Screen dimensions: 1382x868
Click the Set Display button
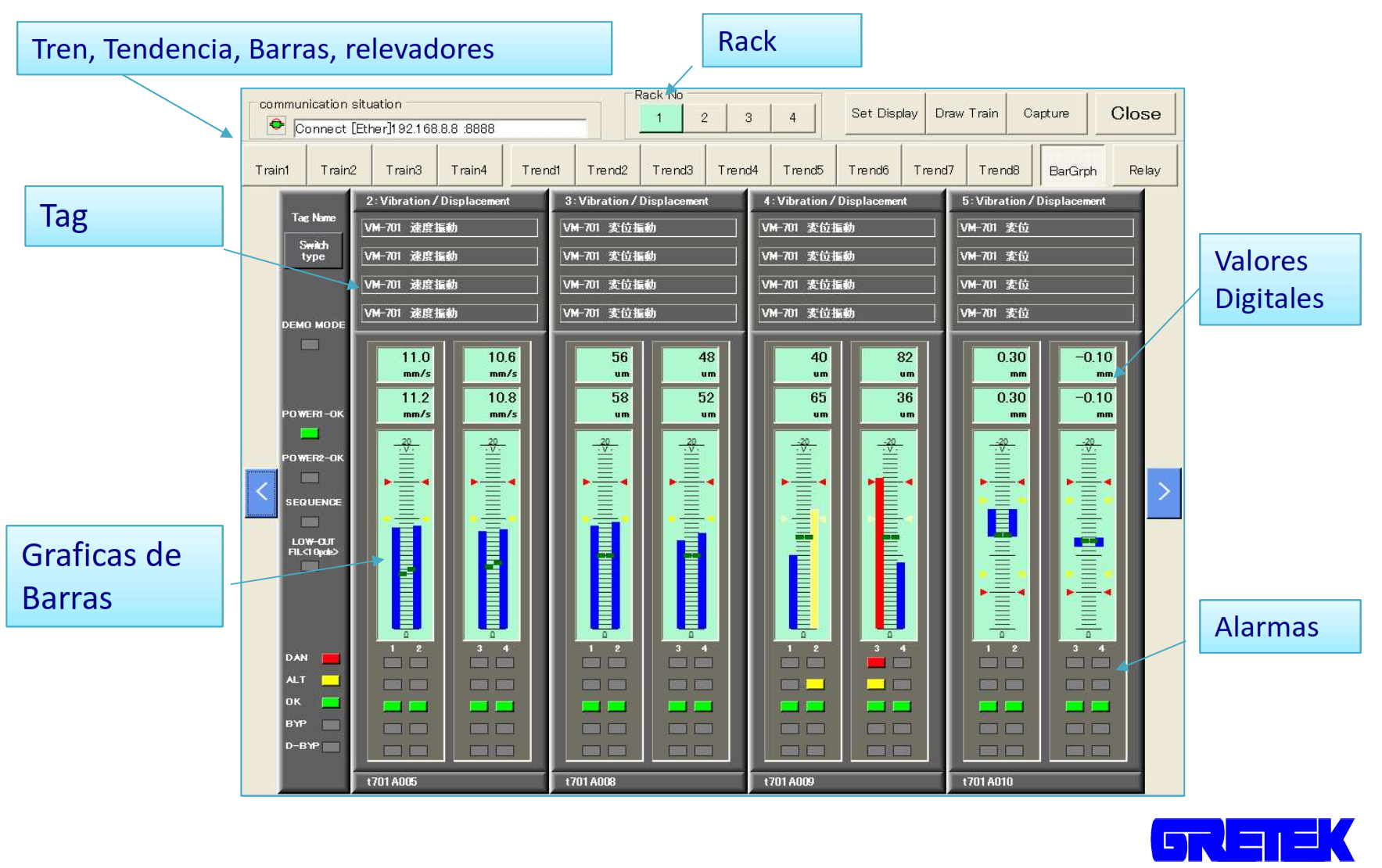click(x=884, y=113)
